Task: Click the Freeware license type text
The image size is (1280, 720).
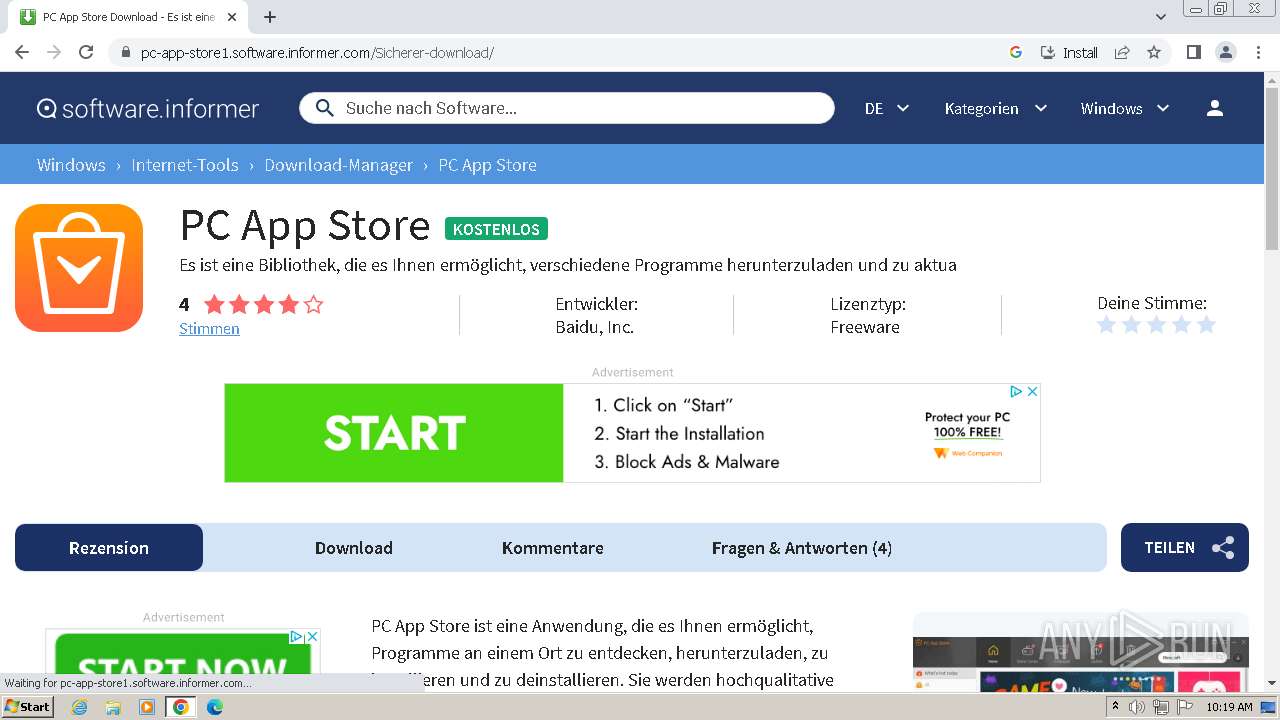Action: (865, 327)
